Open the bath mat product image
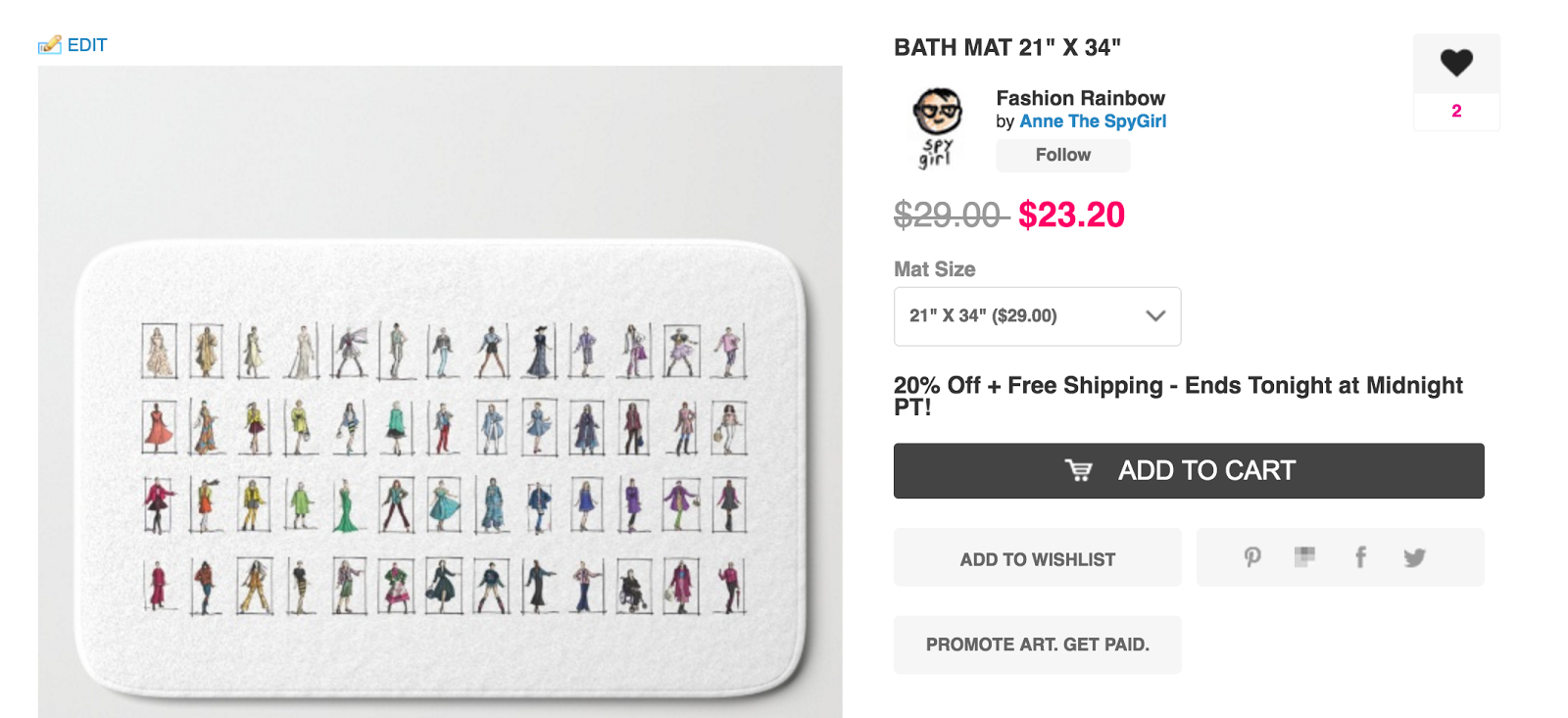 click(440, 470)
